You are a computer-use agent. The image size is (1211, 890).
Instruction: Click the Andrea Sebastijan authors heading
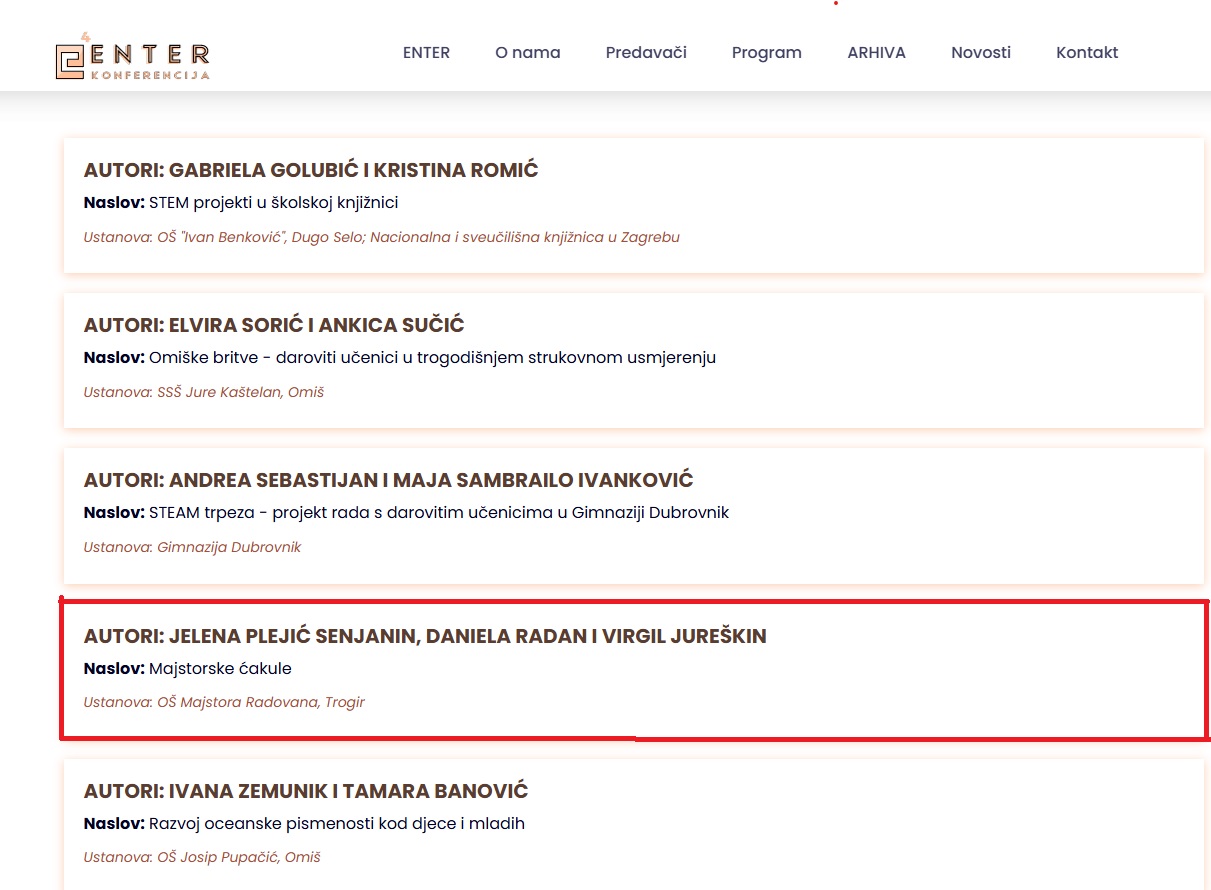click(x=388, y=480)
